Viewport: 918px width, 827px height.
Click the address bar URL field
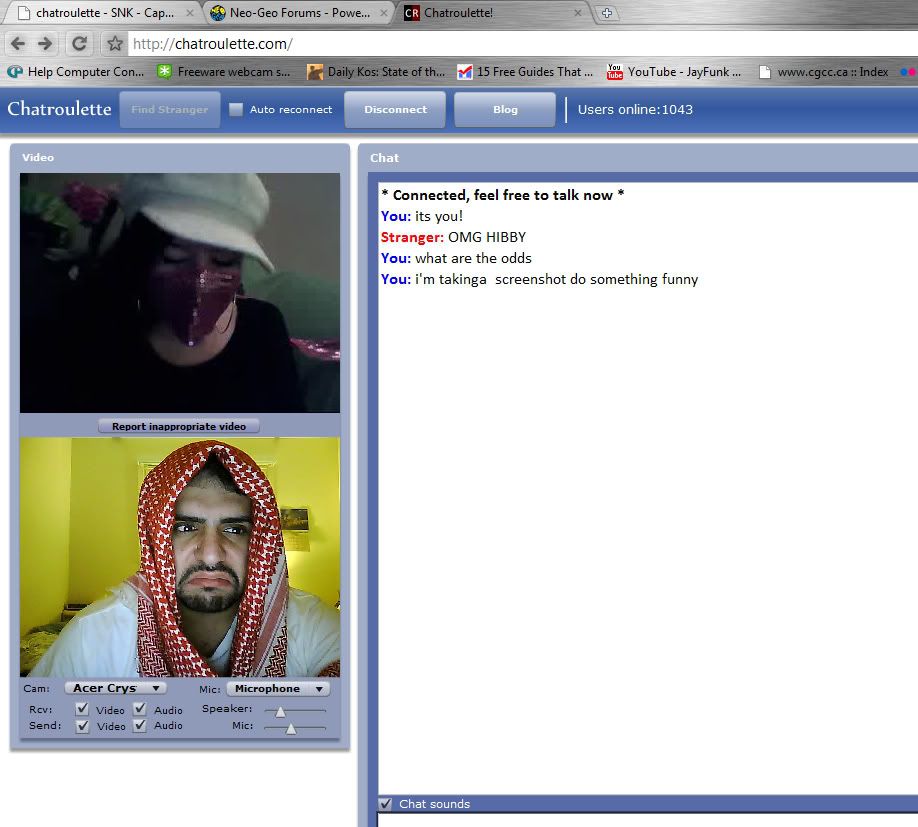pyautogui.click(x=523, y=44)
